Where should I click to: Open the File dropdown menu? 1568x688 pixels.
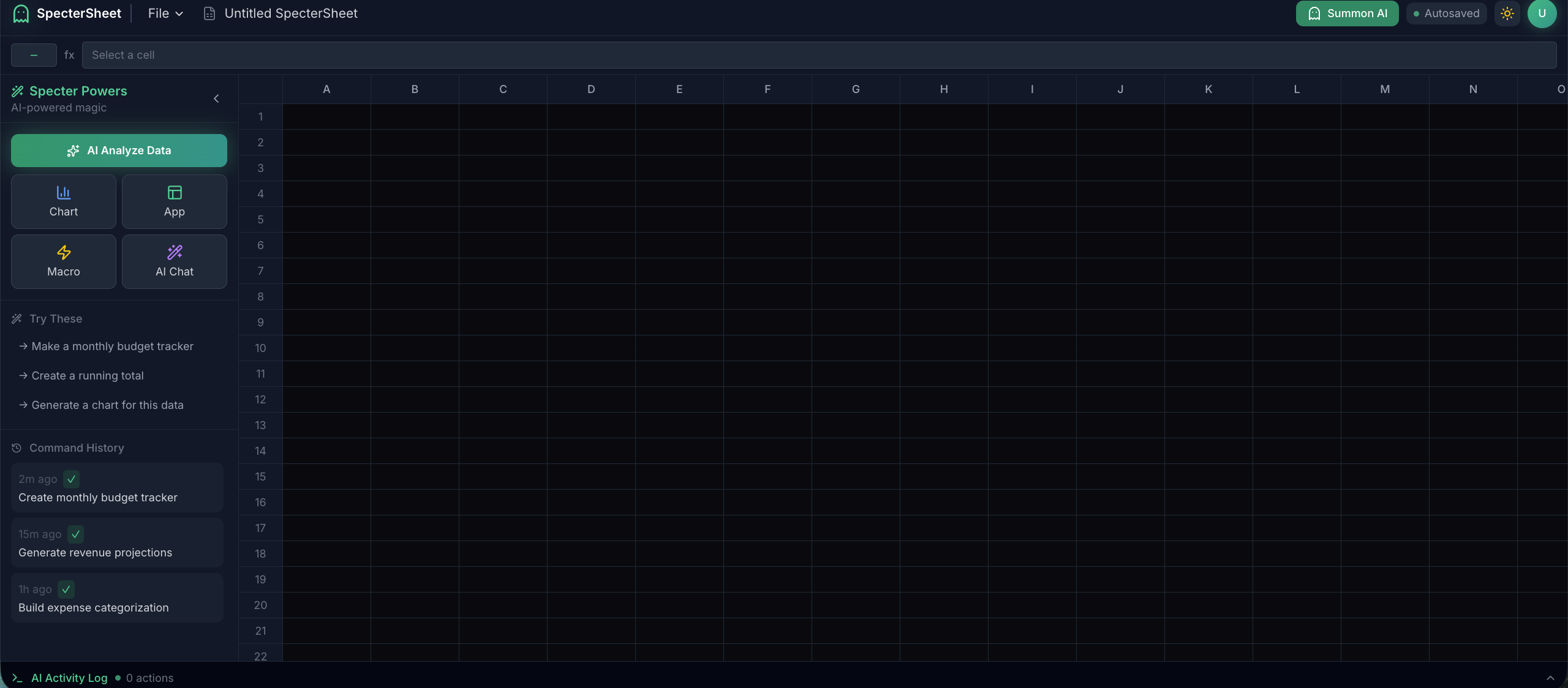tap(165, 13)
